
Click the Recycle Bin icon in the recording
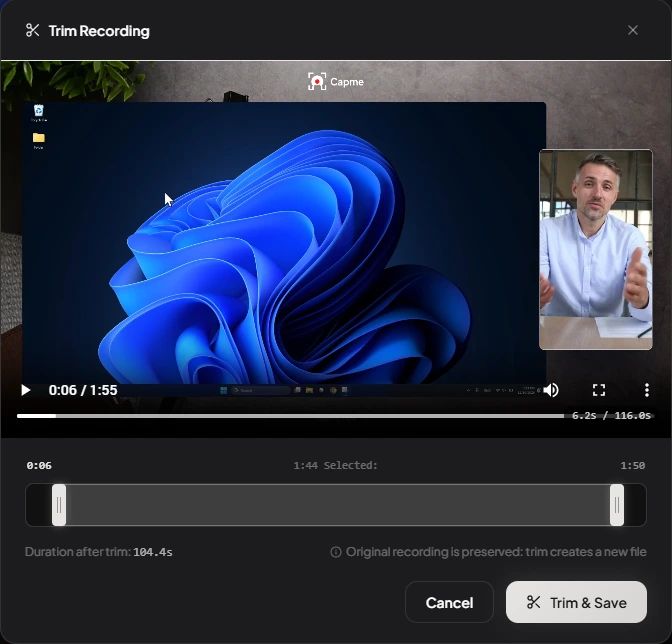pos(39,113)
